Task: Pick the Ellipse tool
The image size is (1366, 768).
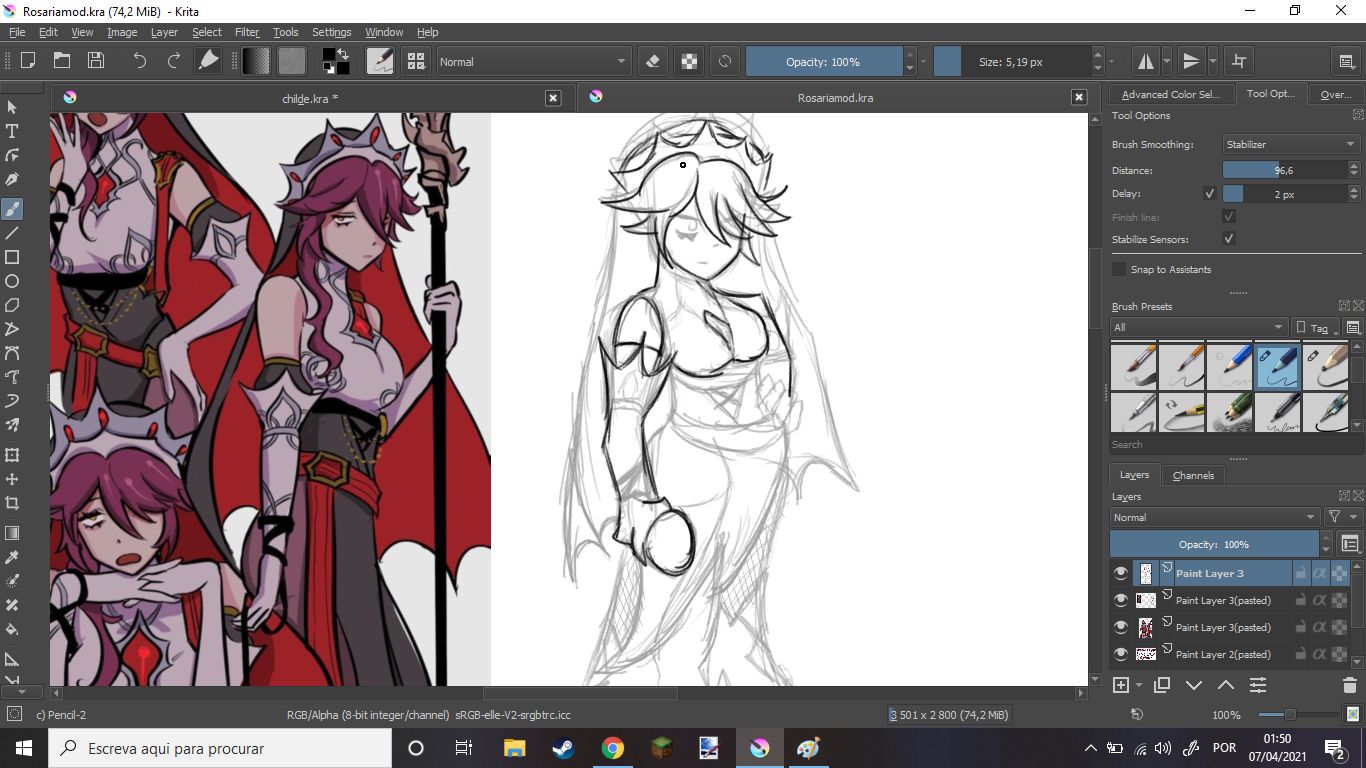Action: click(x=12, y=282)
